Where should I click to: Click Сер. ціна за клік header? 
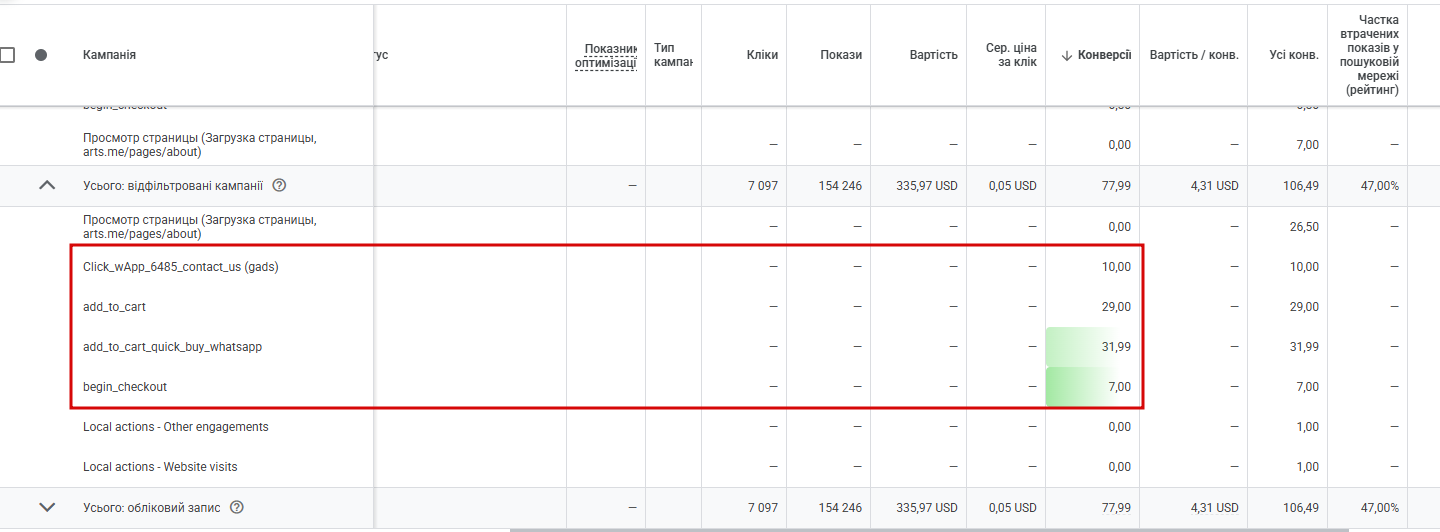[x=1011, y=55]
